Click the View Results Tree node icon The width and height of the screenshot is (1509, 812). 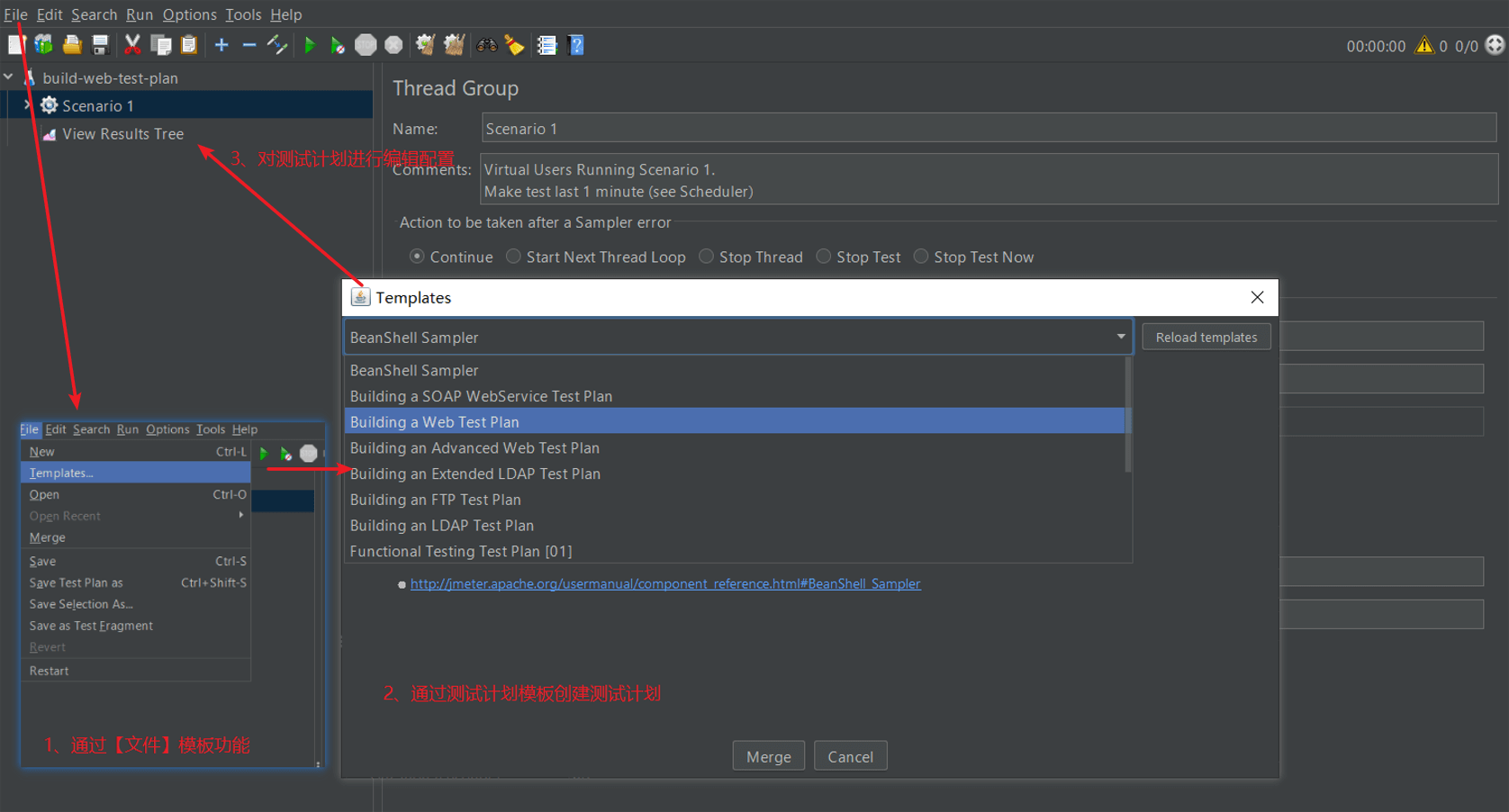click(x=50, y=133)
